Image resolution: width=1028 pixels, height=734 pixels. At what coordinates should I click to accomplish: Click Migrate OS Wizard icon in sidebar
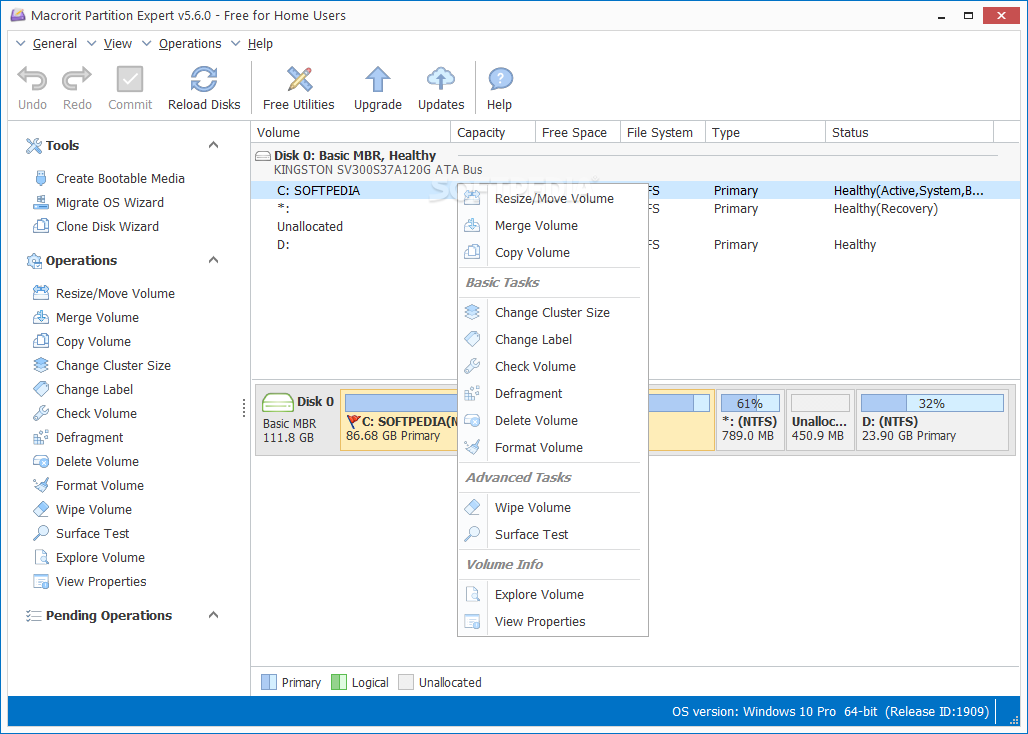41,203
